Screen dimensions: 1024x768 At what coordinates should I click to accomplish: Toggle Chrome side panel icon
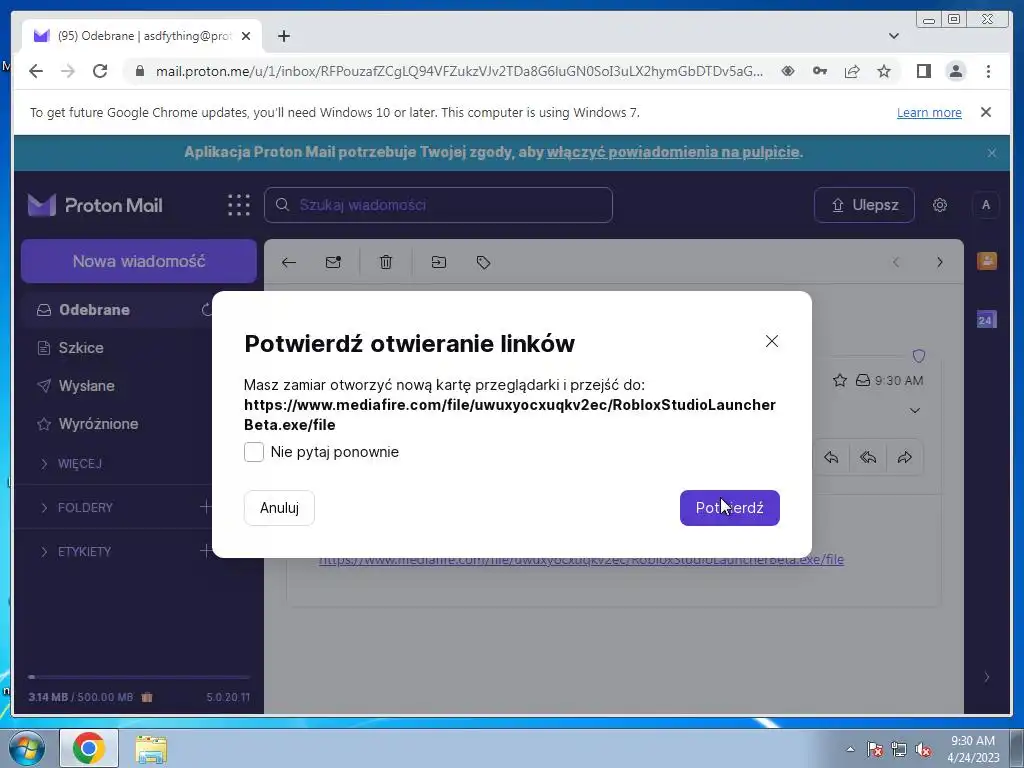click(x=923, y=71)
